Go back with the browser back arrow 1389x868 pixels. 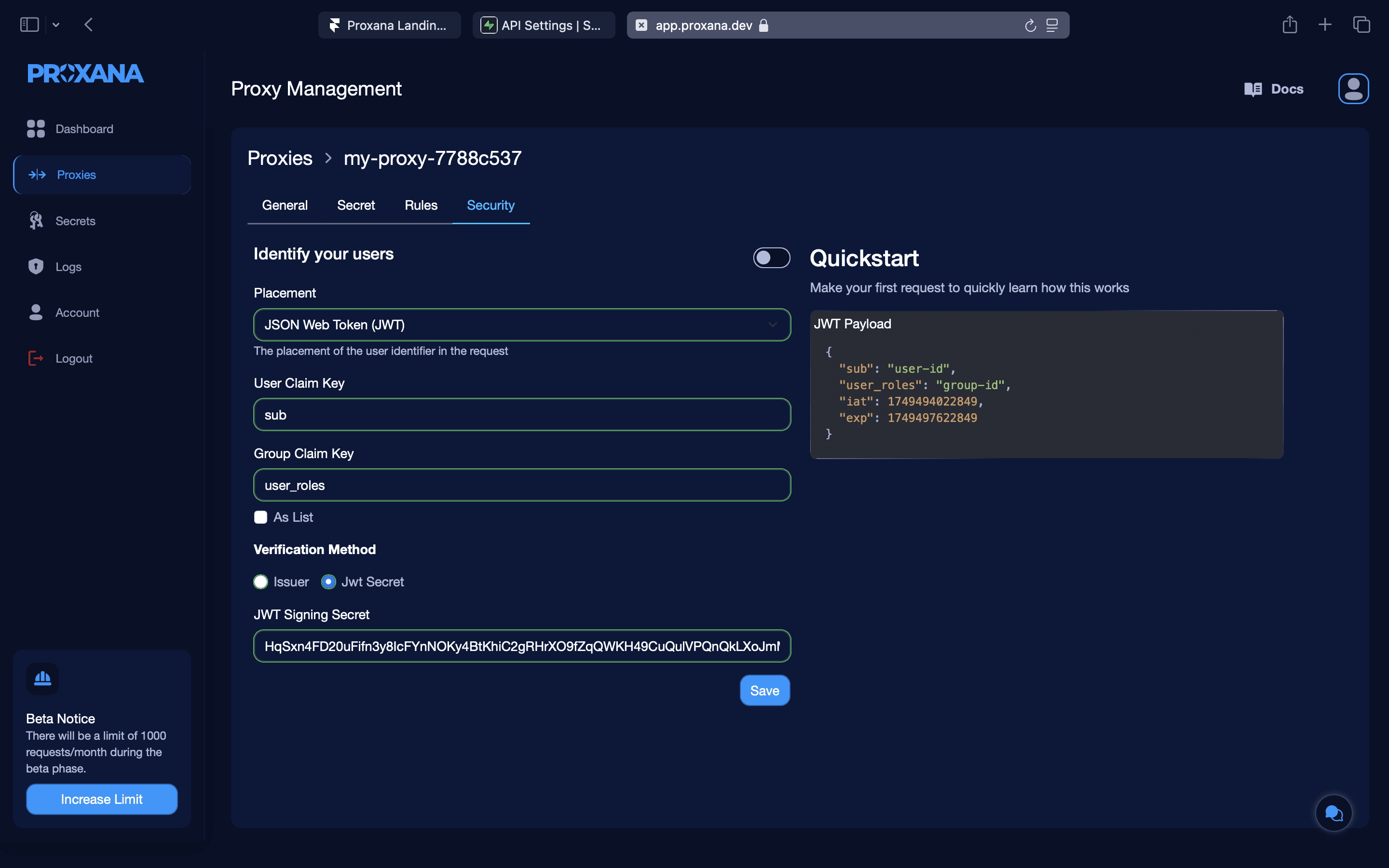88,25
